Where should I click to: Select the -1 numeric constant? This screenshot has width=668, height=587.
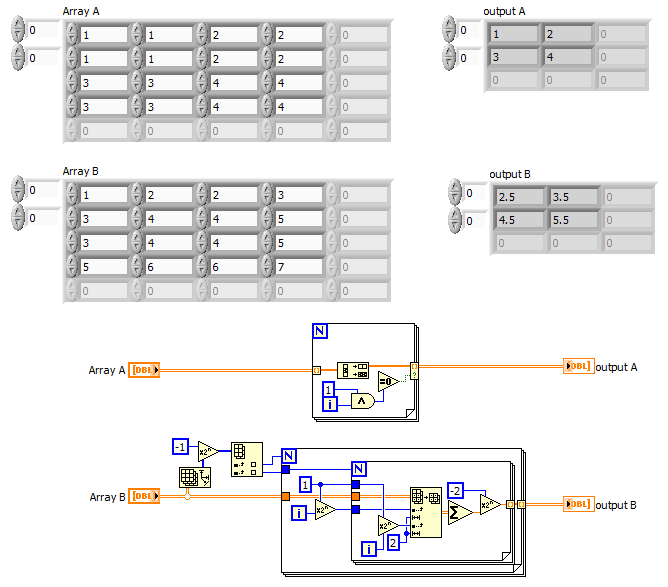[181, 446]
